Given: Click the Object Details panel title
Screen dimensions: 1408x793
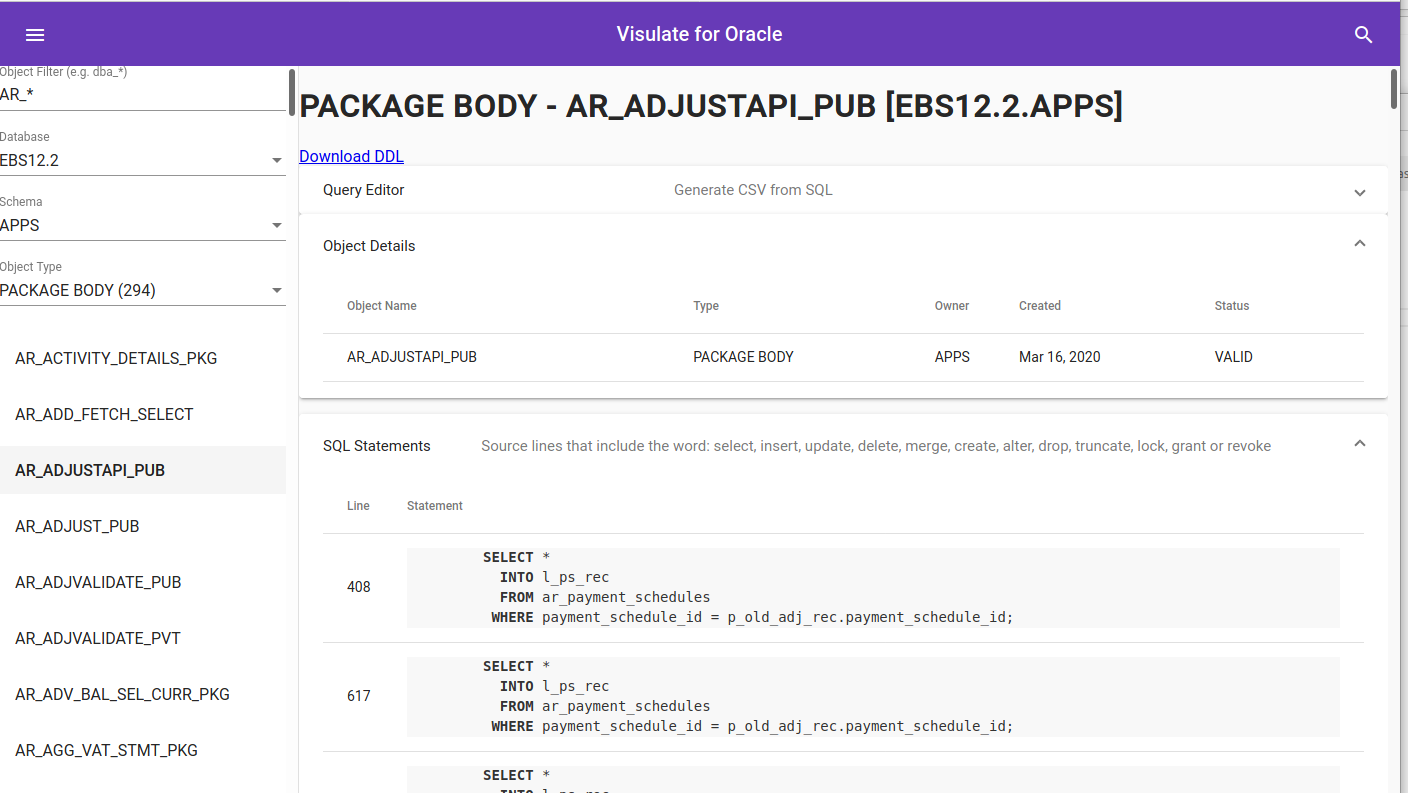Looking at the screenshot, I should tap(369, 246).
